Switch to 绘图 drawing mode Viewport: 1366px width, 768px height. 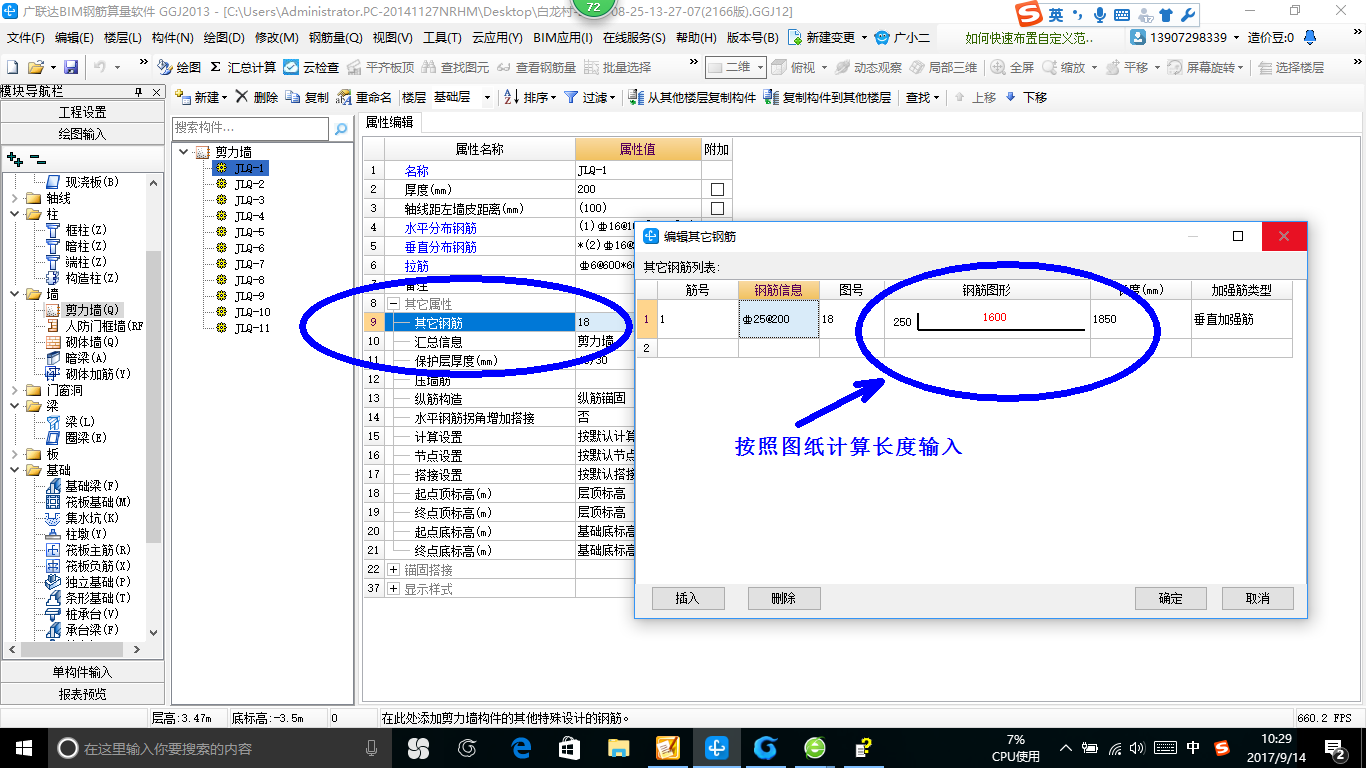(179, 67)
